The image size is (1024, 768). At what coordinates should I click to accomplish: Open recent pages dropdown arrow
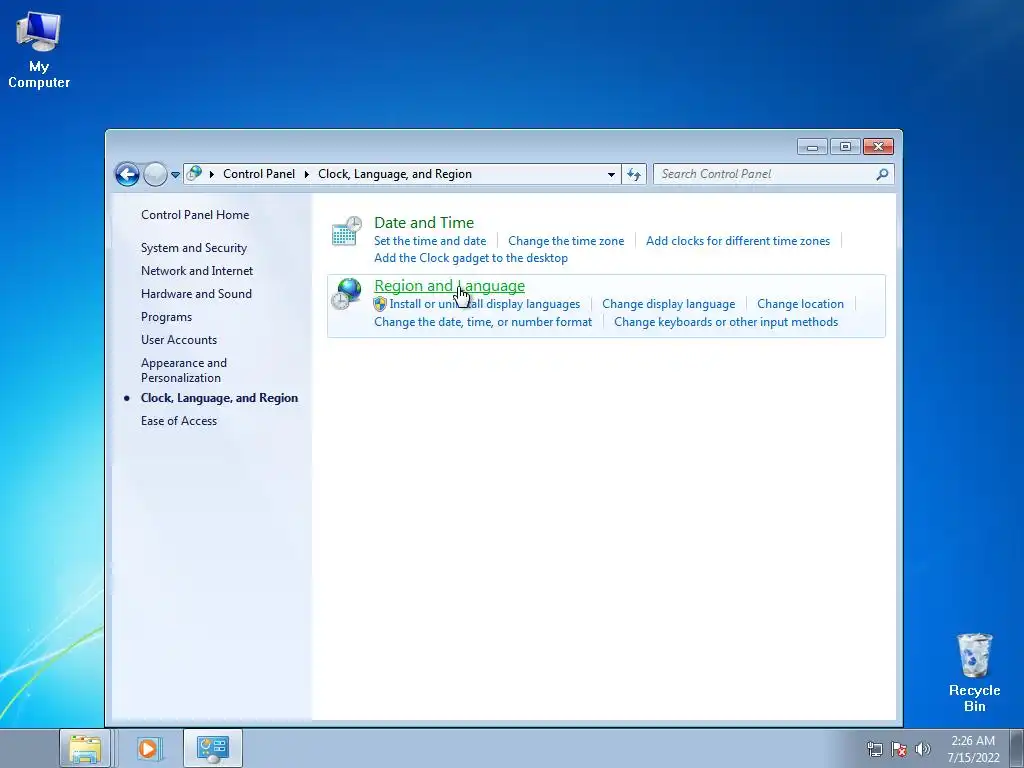pos(175,174)
